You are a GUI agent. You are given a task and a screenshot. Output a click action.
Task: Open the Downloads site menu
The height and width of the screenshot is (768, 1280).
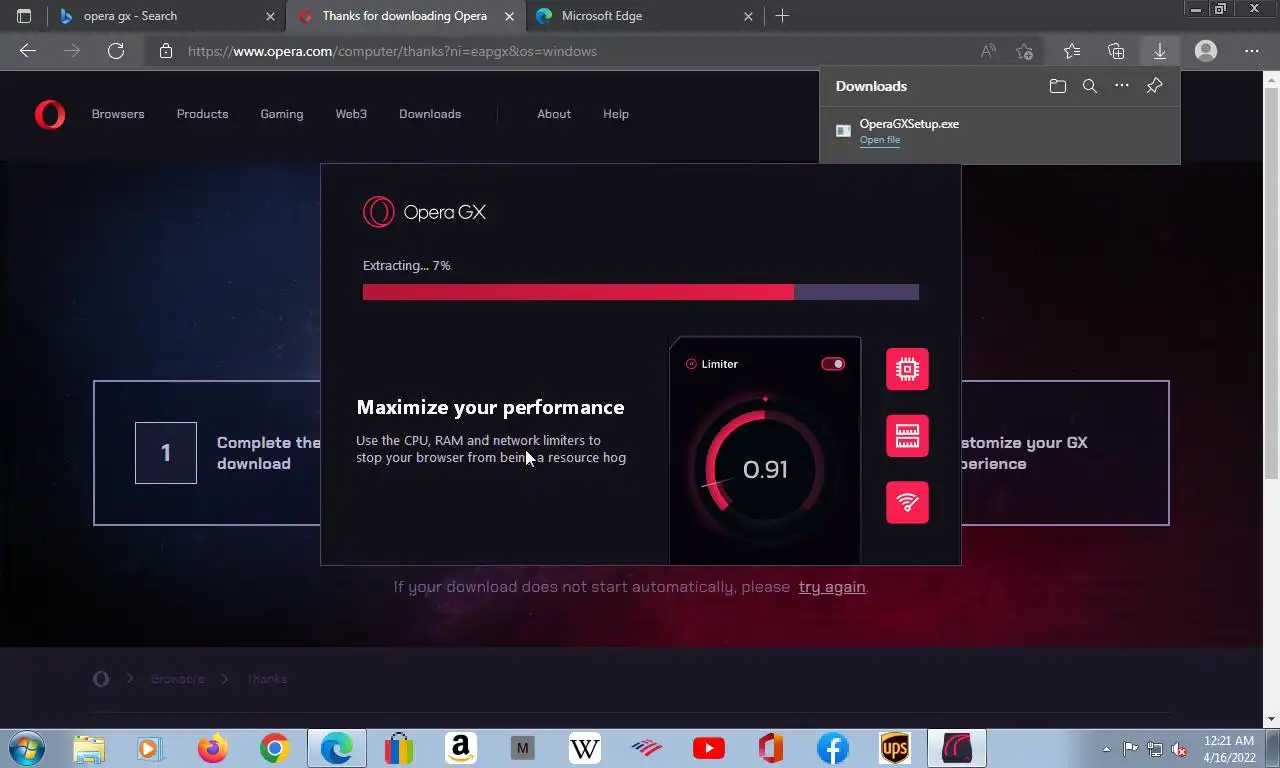point(430,114)
